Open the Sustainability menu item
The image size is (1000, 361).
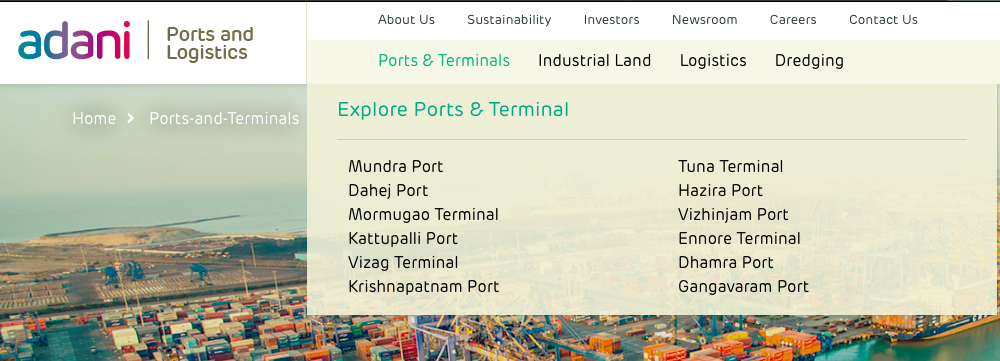tap(509, 20)
